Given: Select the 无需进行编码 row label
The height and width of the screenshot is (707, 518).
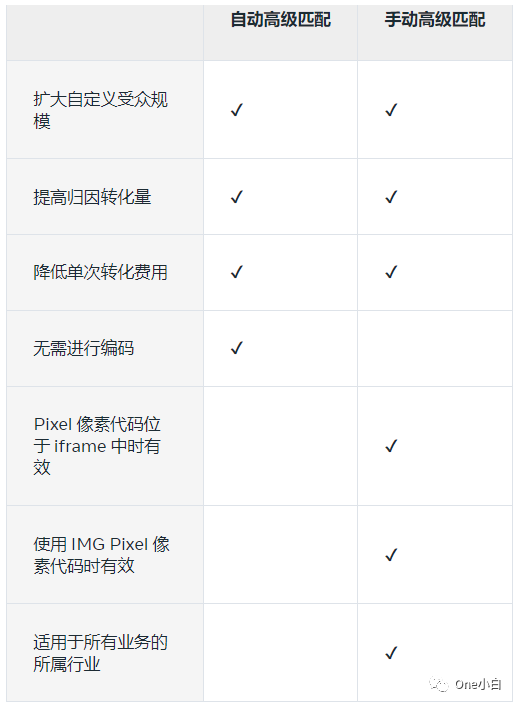Looking at the screenshot, I should click(x=83, y=348).
